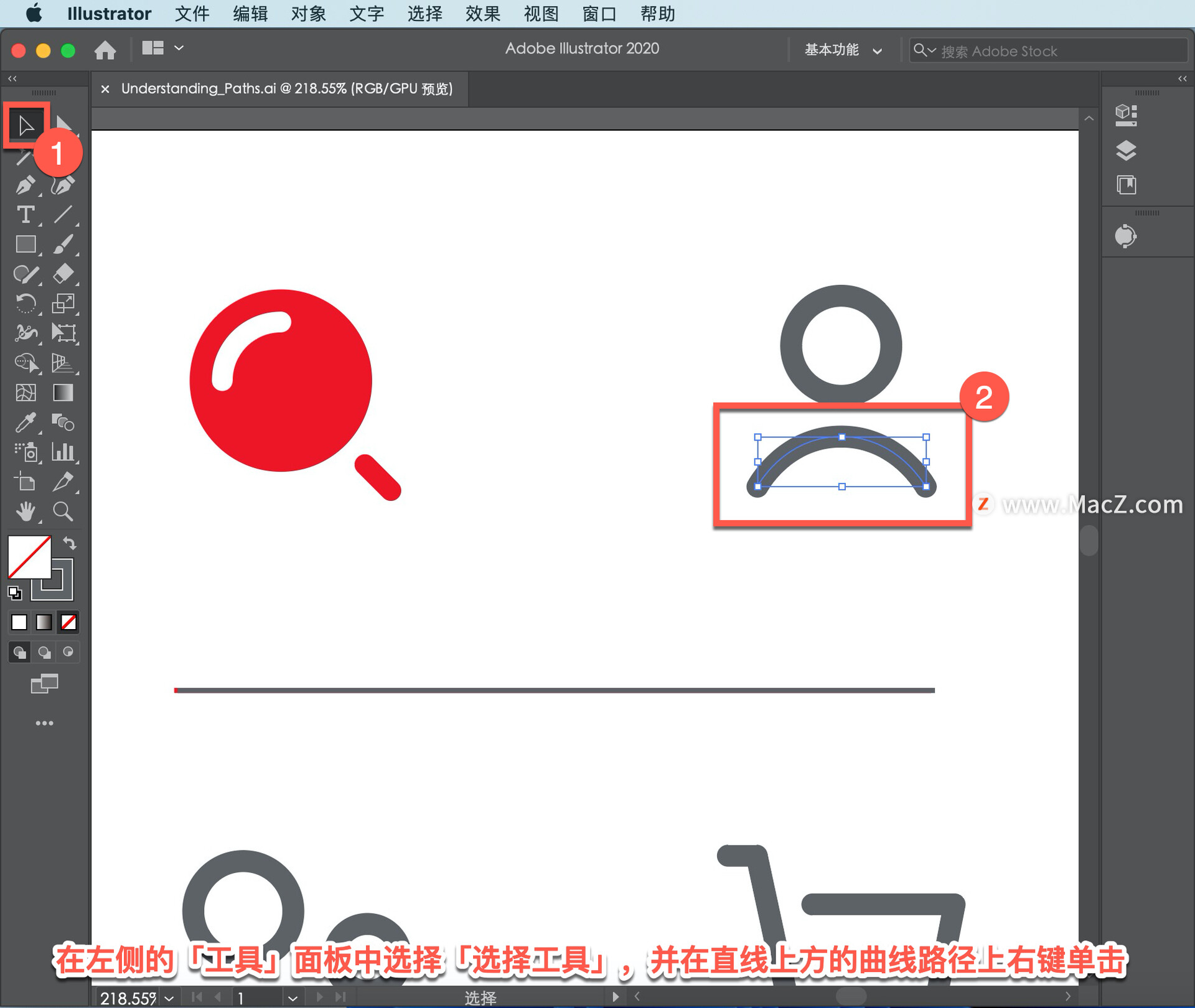Select the Pen tool
Viewport: 1195px width, 1008px height.
click(x=26, y=185)
